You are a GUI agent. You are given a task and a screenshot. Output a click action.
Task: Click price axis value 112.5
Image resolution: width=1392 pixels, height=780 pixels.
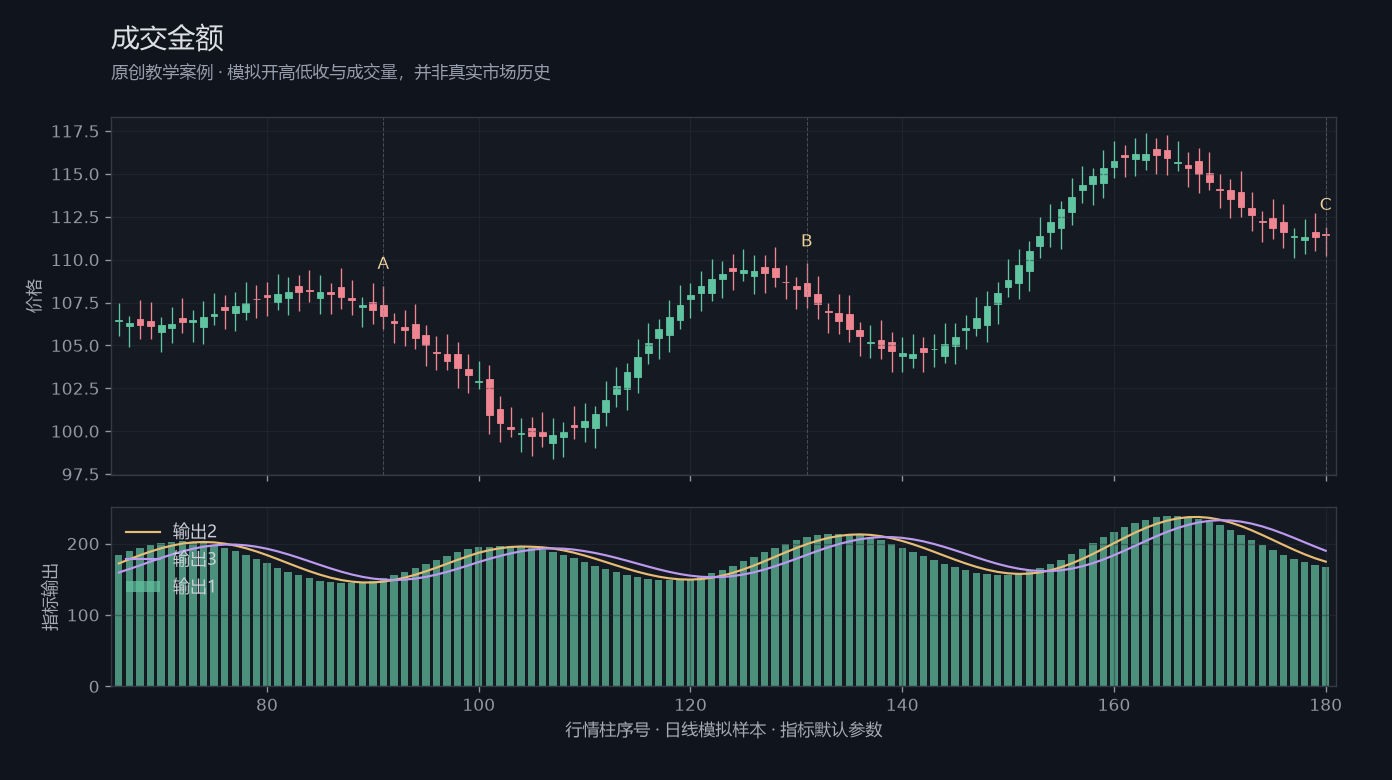pyautogui.click(x=76, y=218)
